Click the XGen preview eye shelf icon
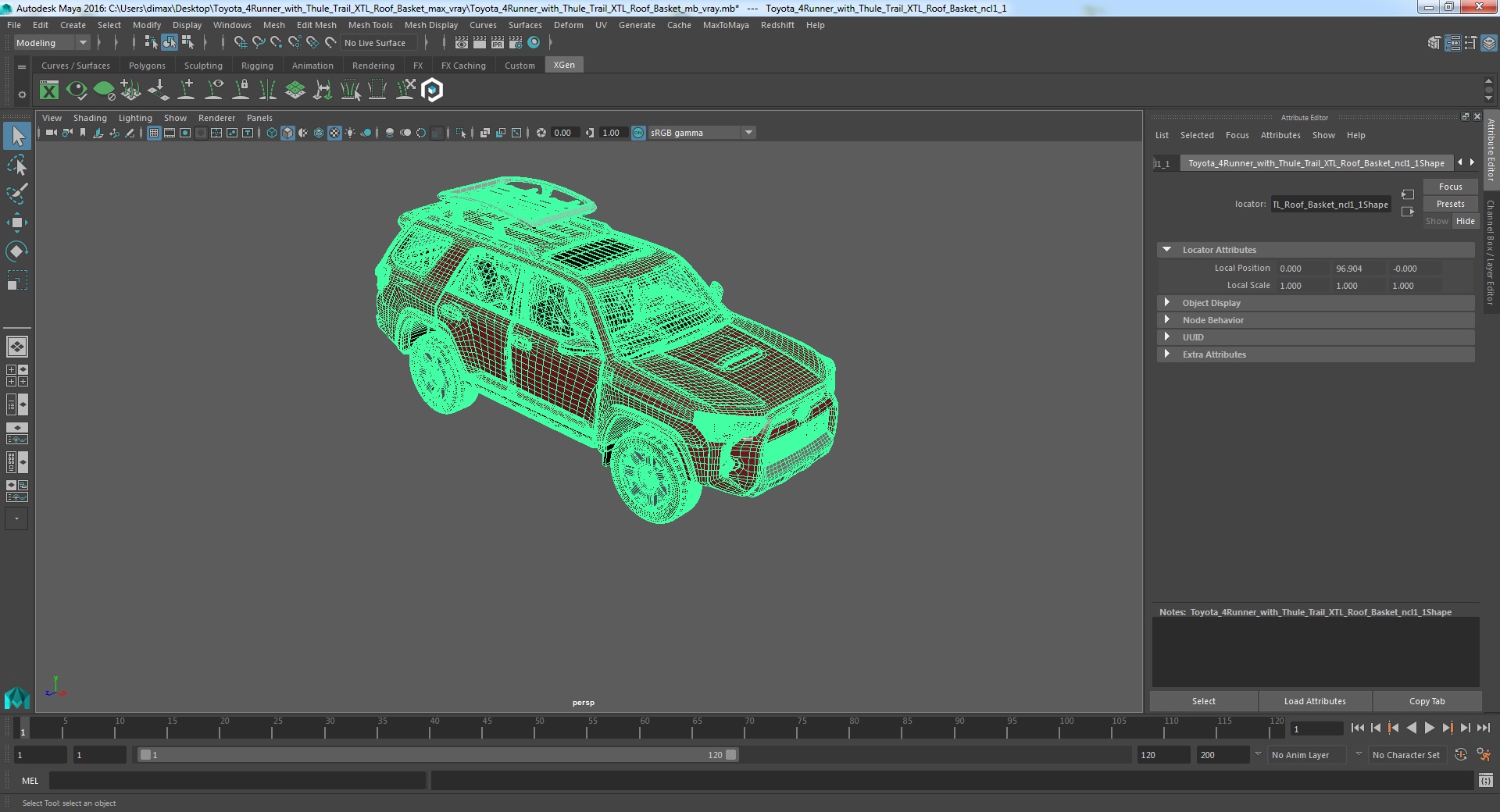Image resolution: width=1500 pixels, height=812 pixels. 77,91
